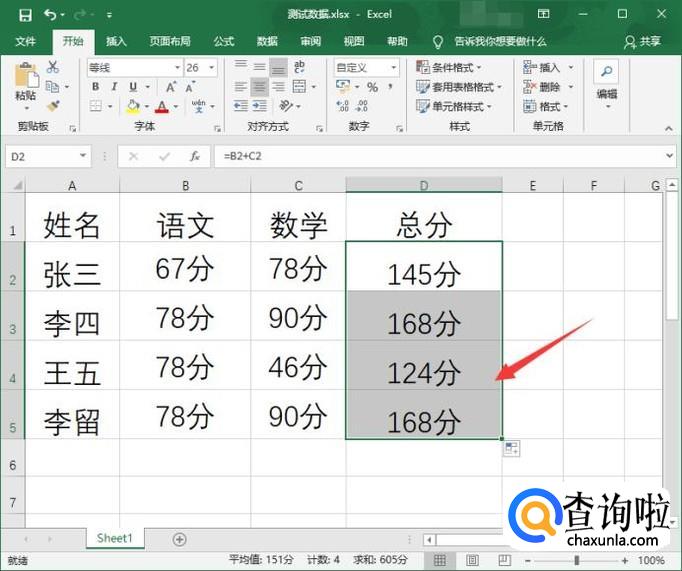
Task: Decrease decimal places
Action: tap(362, 106)
